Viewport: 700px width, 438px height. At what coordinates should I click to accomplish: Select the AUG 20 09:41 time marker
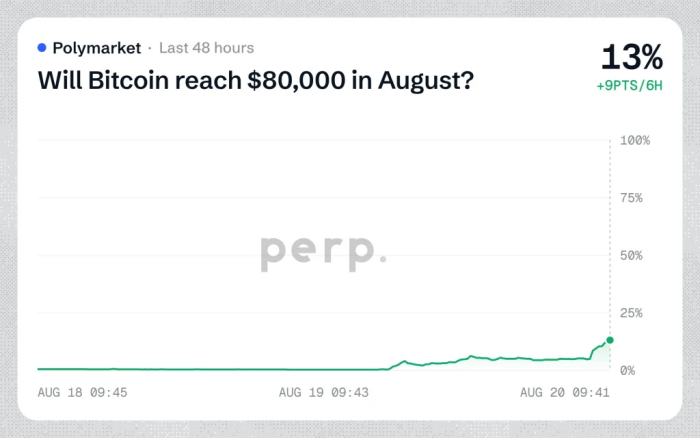click(565, 392)
